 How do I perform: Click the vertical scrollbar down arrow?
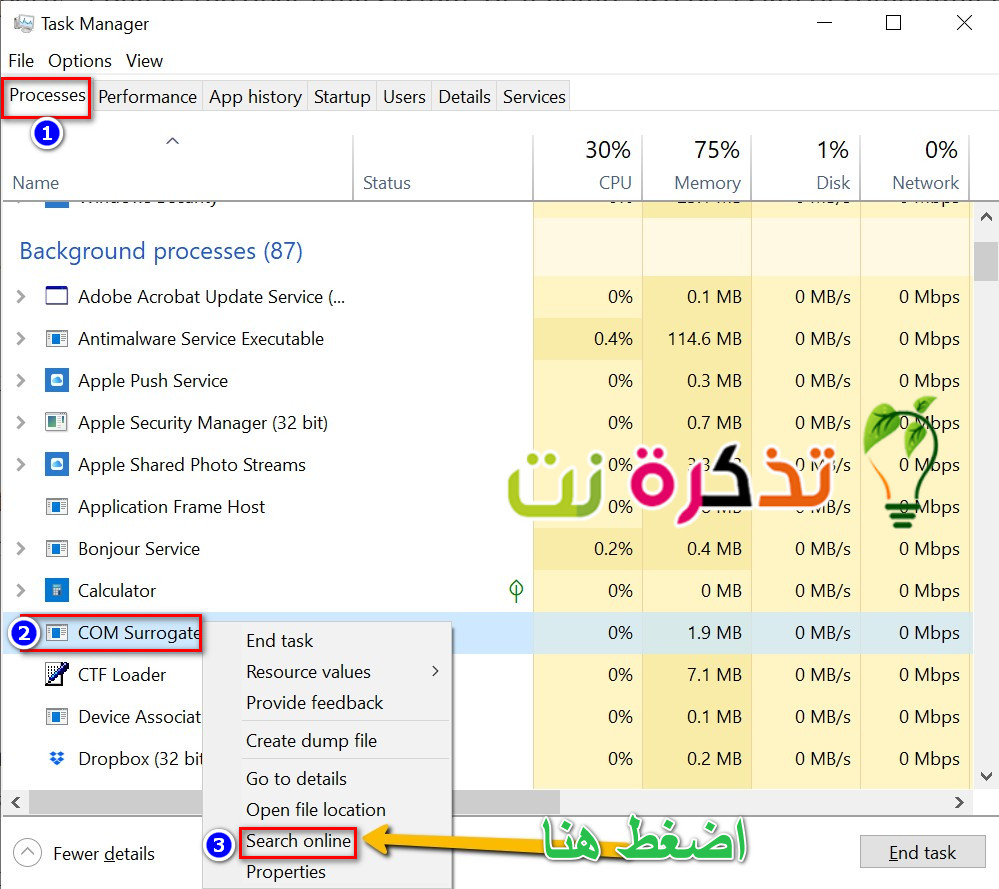[986, 776]
